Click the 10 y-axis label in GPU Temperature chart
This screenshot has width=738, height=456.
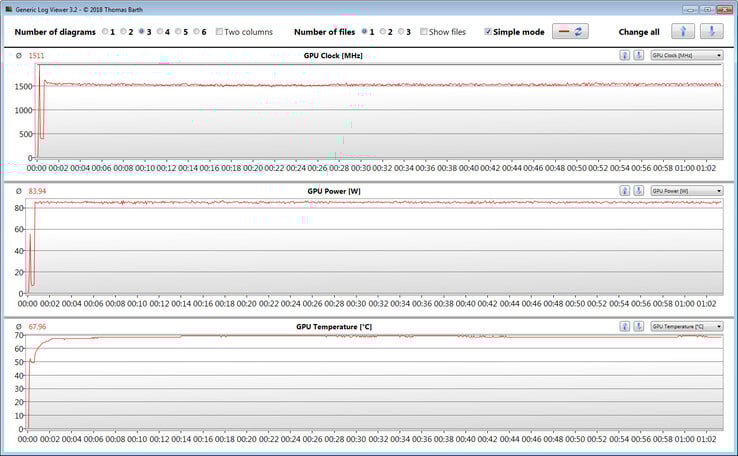coord(19,416)
